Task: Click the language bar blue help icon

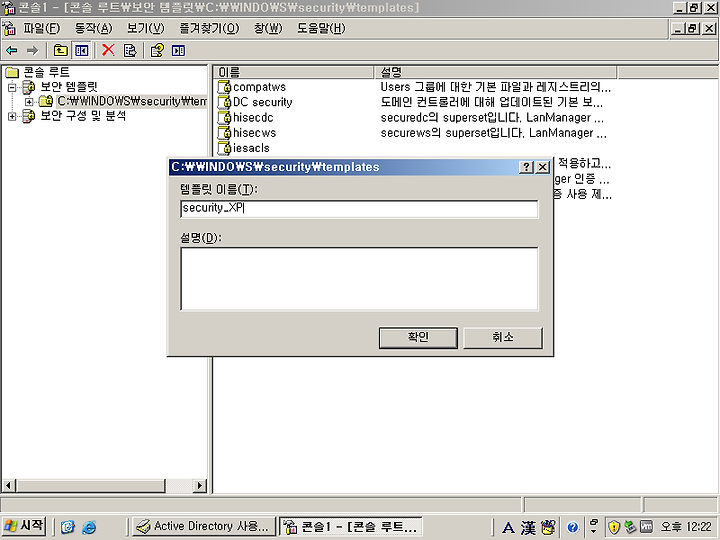Action: [x=572, y=527]
